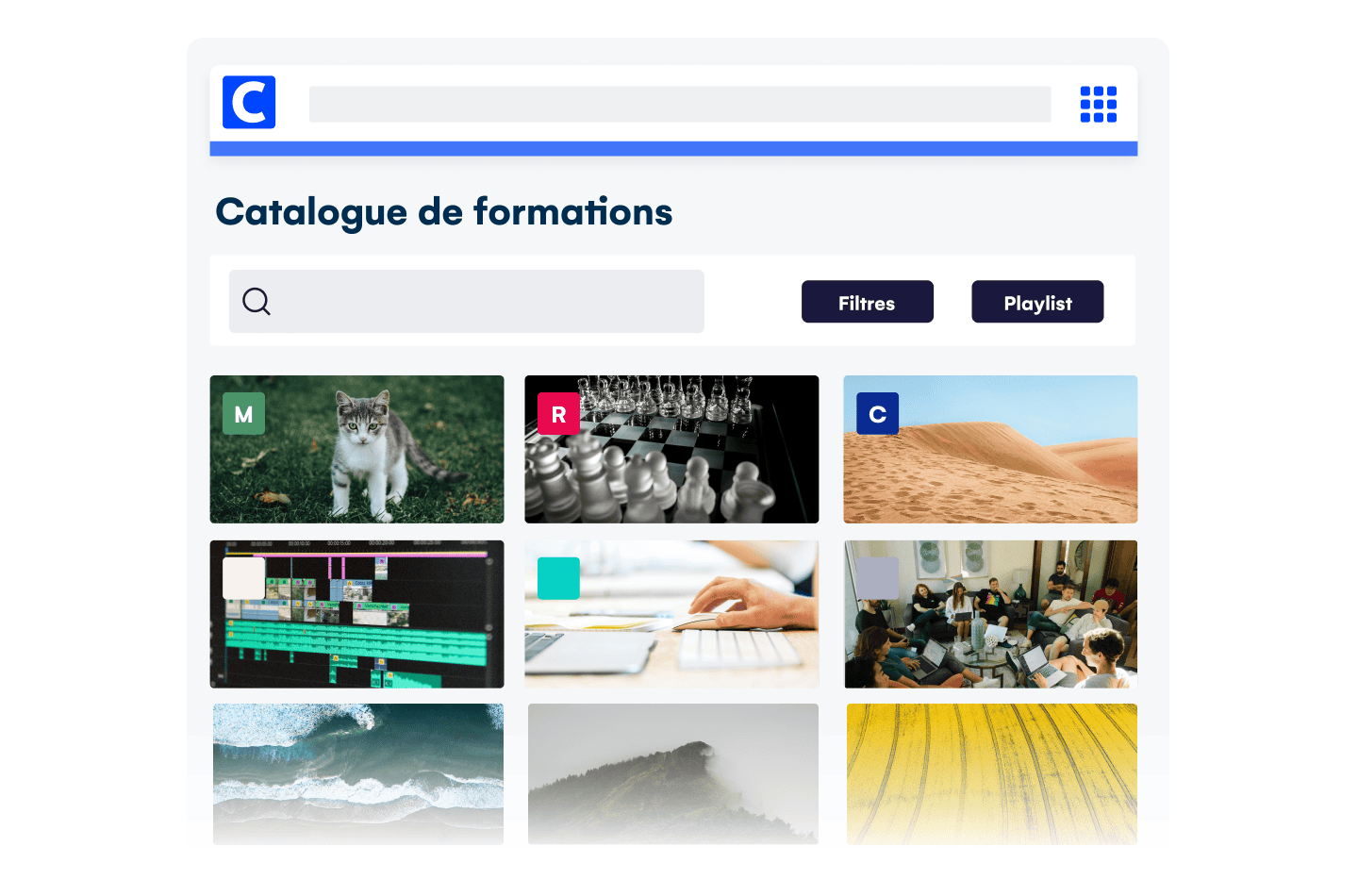The image size is (1358, 896).
Task: Select the green M badge on cat thumbnail
Action: tap(243, 414)
